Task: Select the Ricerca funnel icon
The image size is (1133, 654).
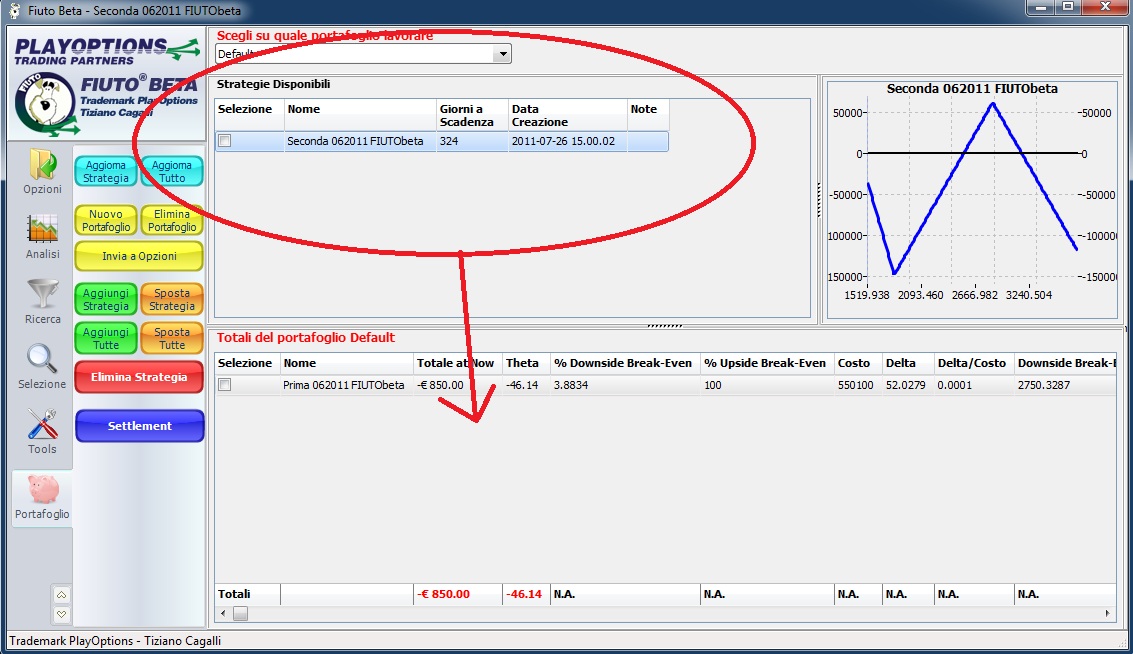Action: [x=42, y=295]
